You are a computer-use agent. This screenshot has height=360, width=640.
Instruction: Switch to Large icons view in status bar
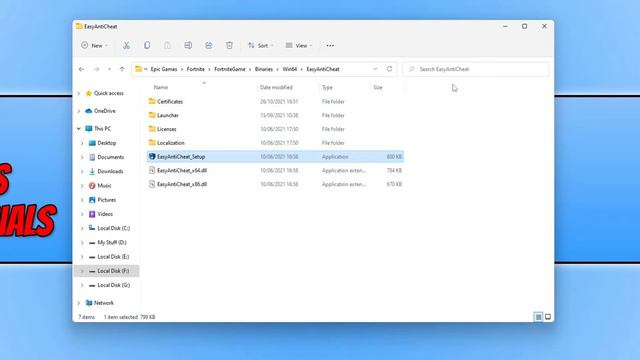click(x=548, y=317)
